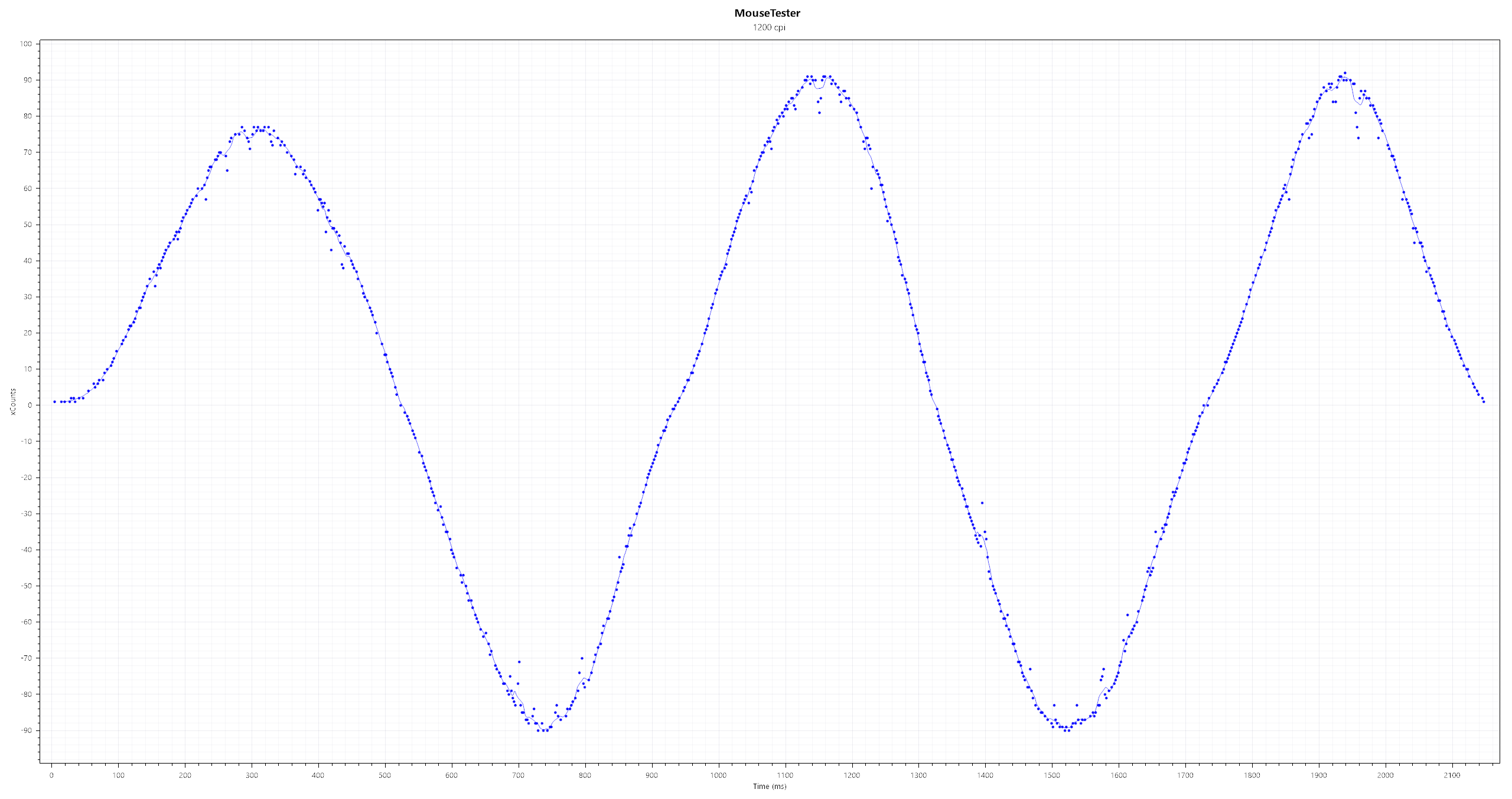
Task: Click the MouseTester chart title
Action: click(x=767, y=13)
